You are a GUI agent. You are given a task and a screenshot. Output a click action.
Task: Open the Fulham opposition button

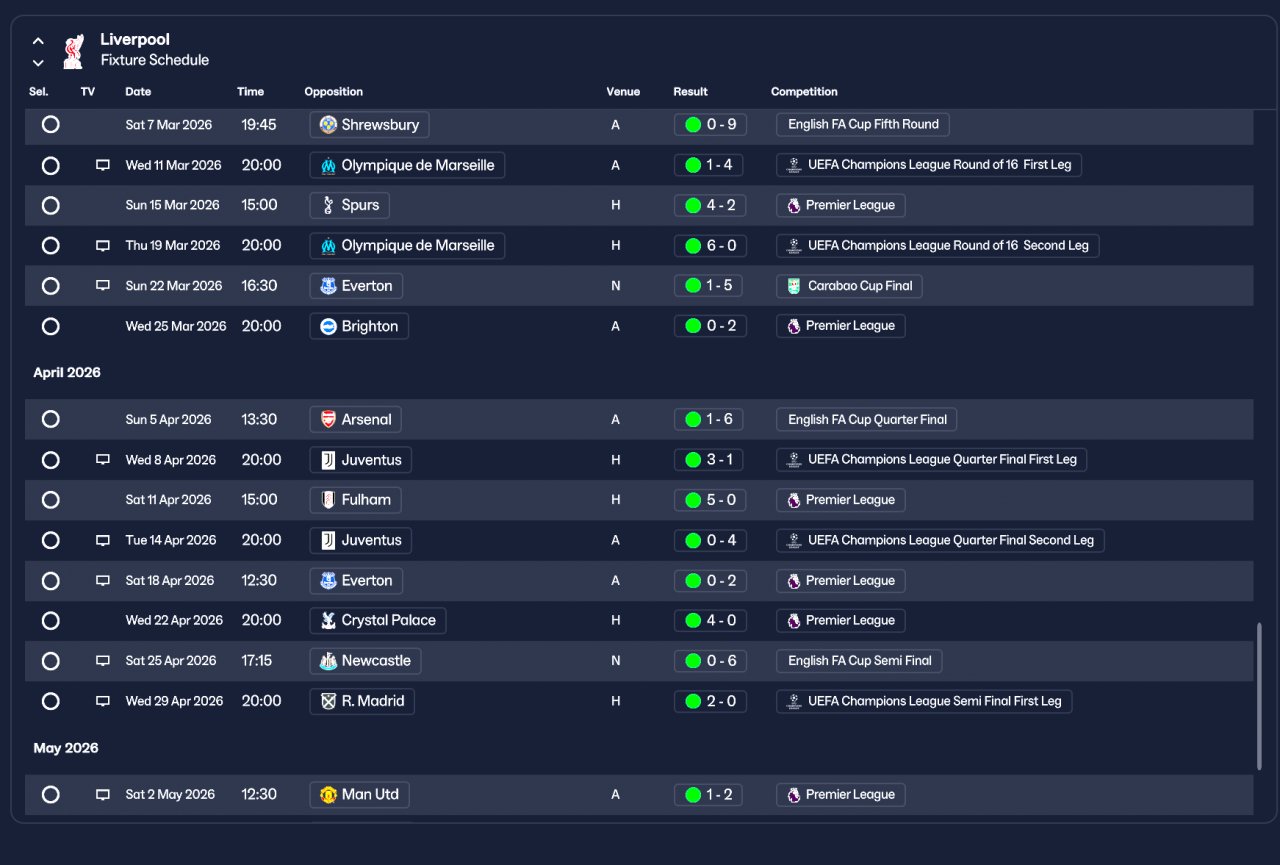(356, 500)
